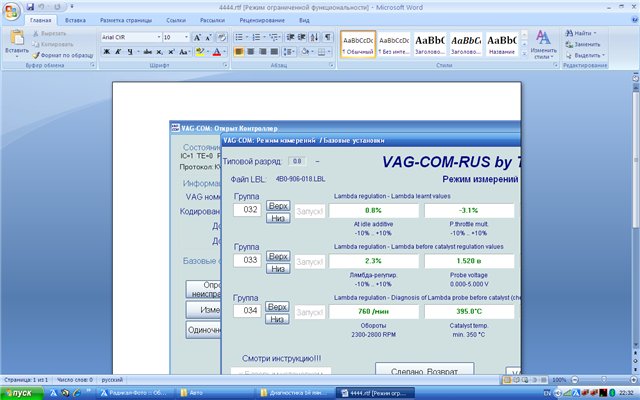Open the Шрифт group dialog launcher
The image size is (640, 400).
pyautogui.click(x=225, y=65)
